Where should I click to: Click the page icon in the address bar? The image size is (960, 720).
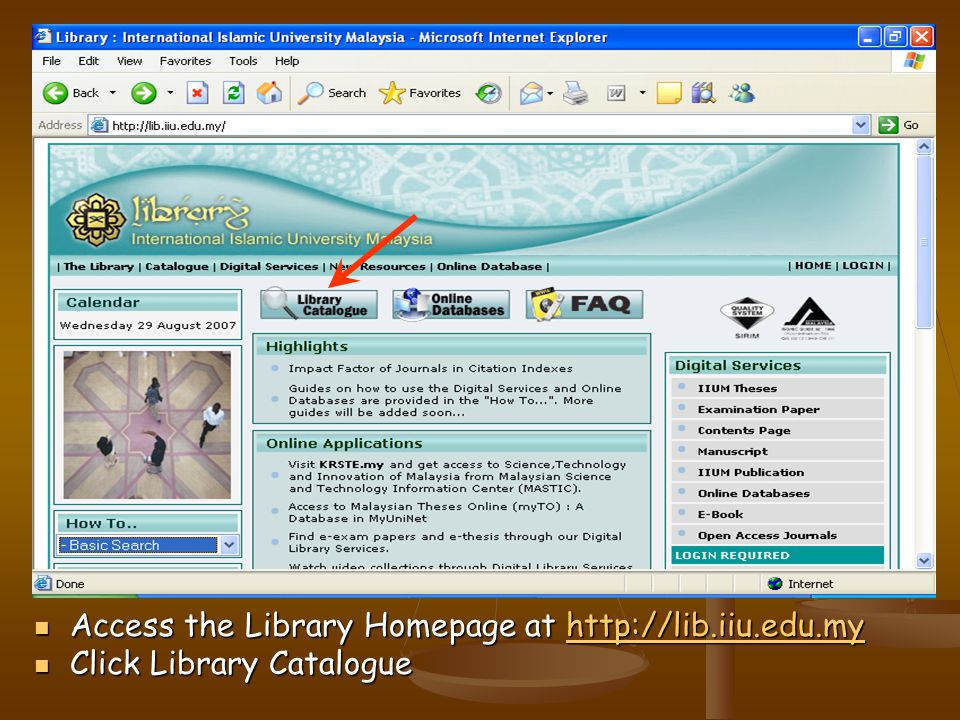[x=99, y=126]
